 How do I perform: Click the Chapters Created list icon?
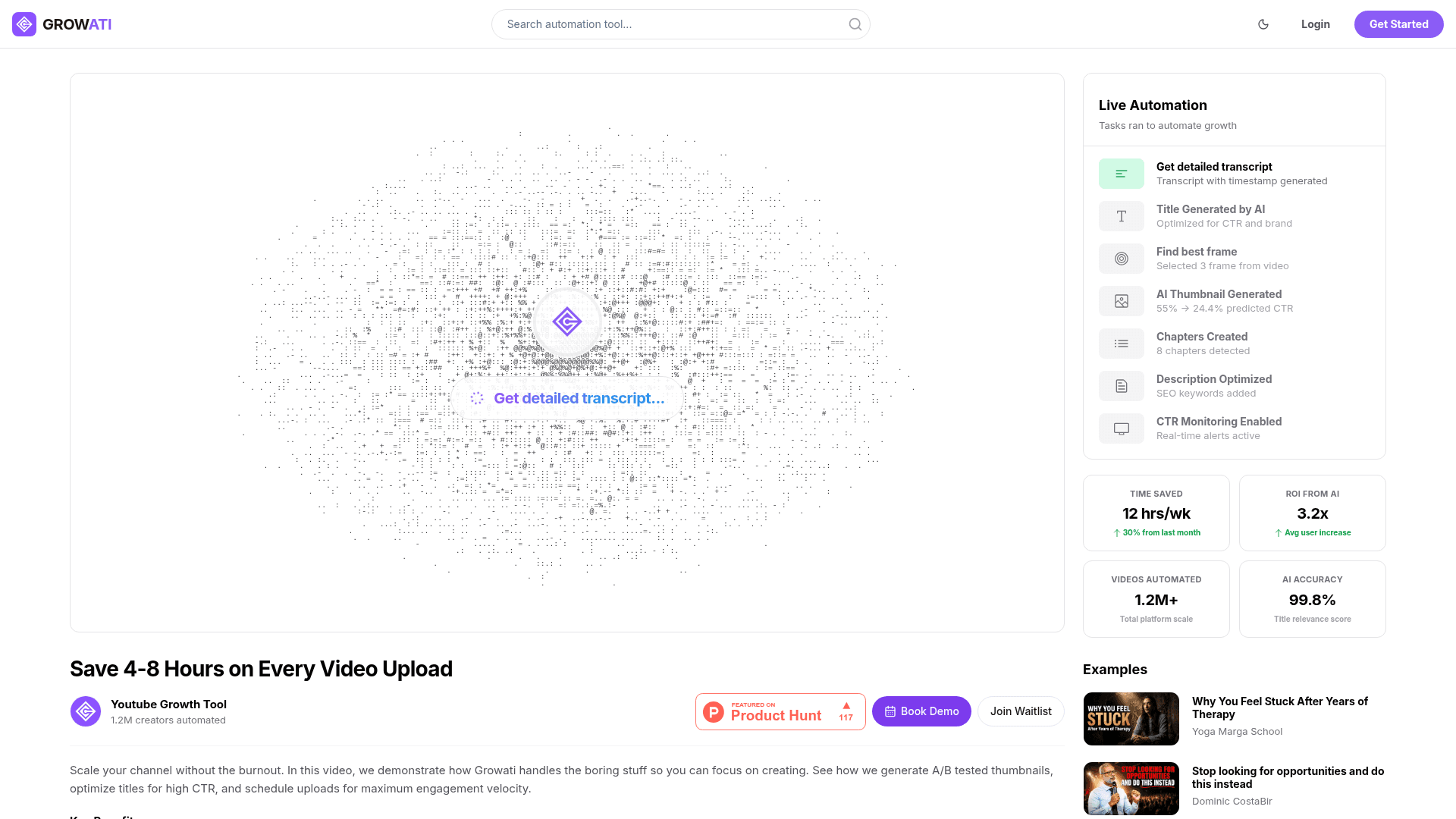point(1122,344)
